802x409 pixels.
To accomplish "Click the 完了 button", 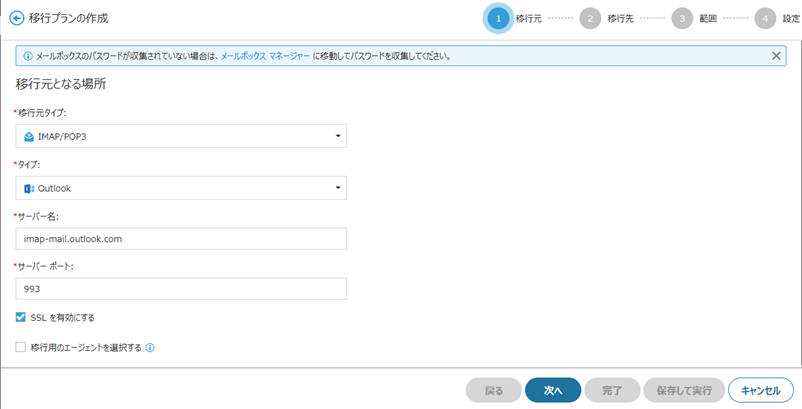I will click(x=612, y=391).
